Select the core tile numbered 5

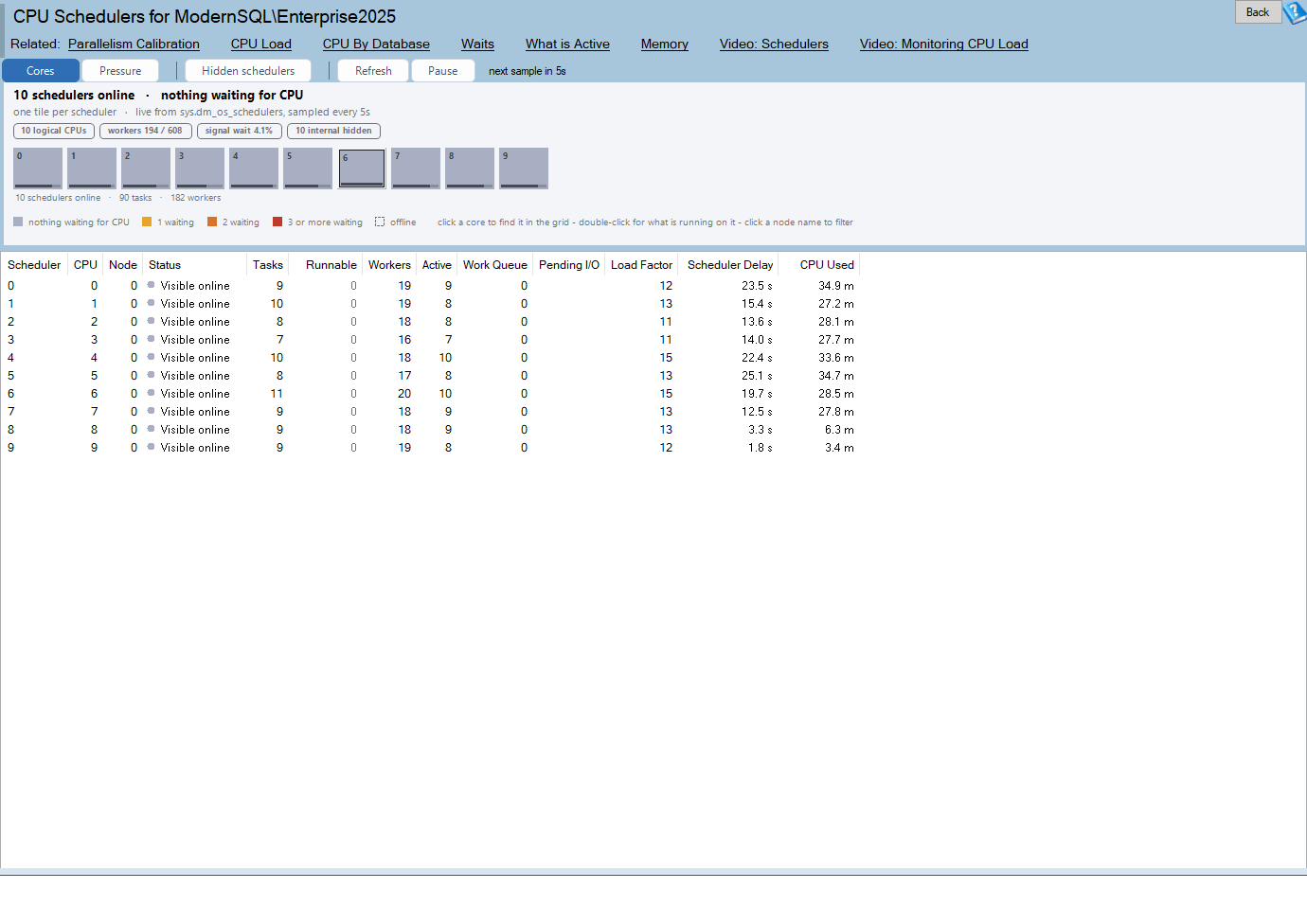click(308, 169)
